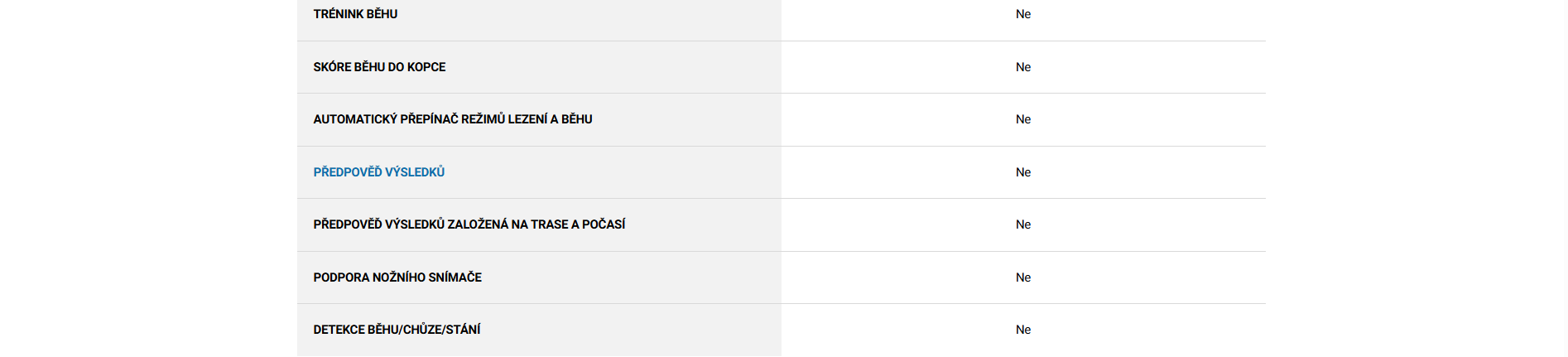The width and height of the screenshot is (1568, 357).
Task: Click PŘEDPOVĚĎ VÝSLEDKŮ ZALOŽENÁ NA TRASE A POČASÍ
Action: click(469, 224)
